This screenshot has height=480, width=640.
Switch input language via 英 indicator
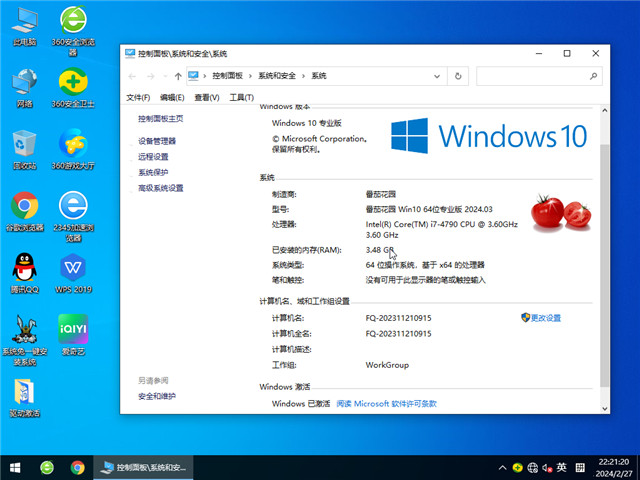(562, 468)
